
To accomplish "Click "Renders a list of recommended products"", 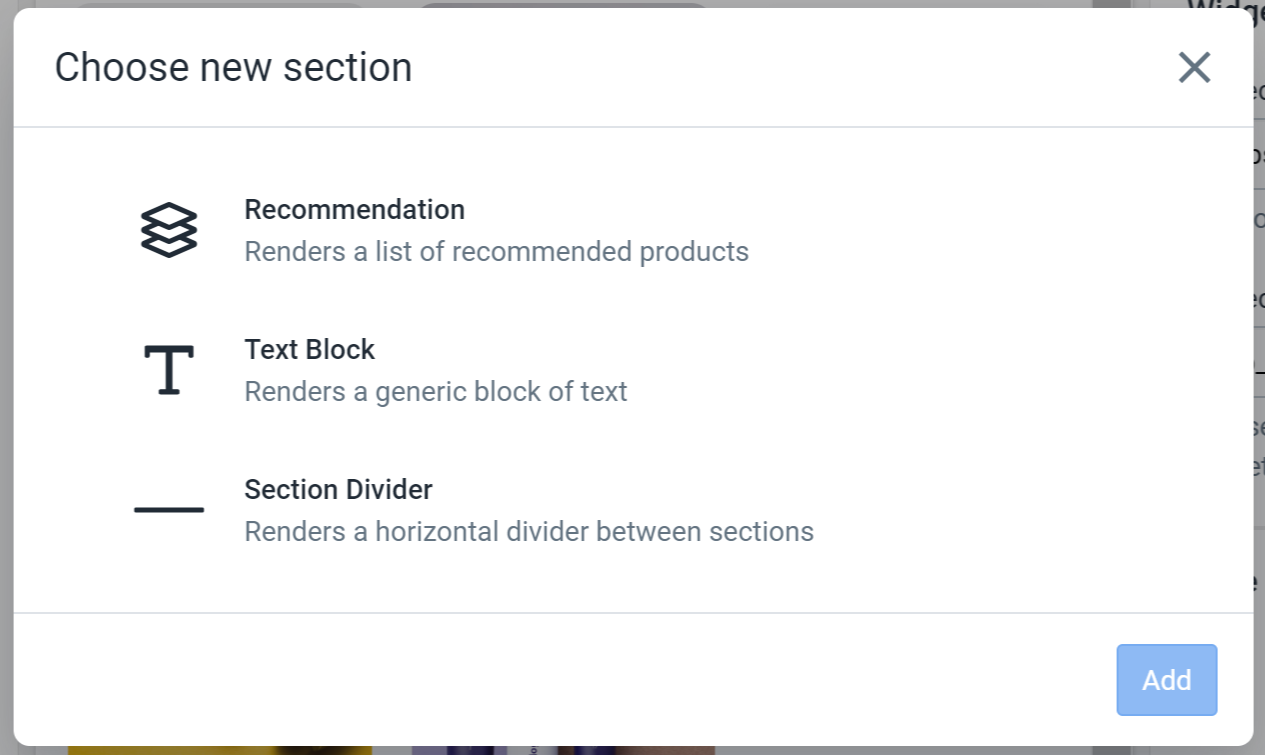I will pos(496,251).
